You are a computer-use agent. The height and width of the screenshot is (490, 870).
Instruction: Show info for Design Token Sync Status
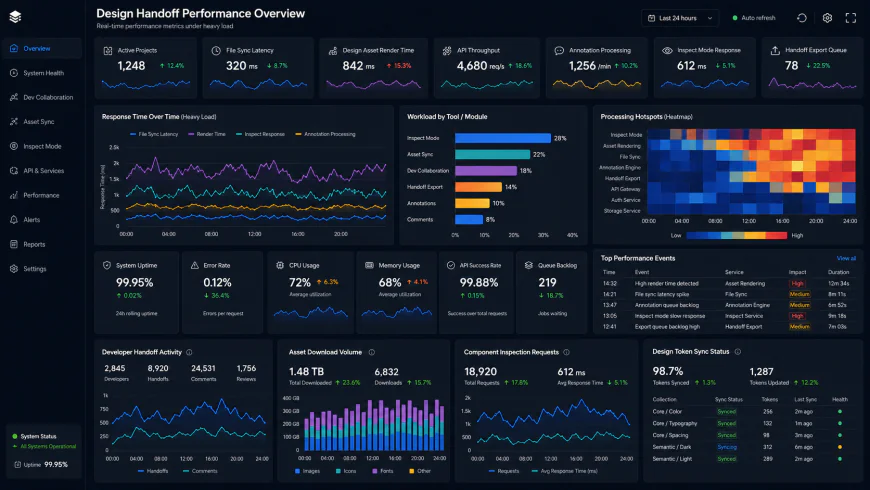tap(738, 352)
